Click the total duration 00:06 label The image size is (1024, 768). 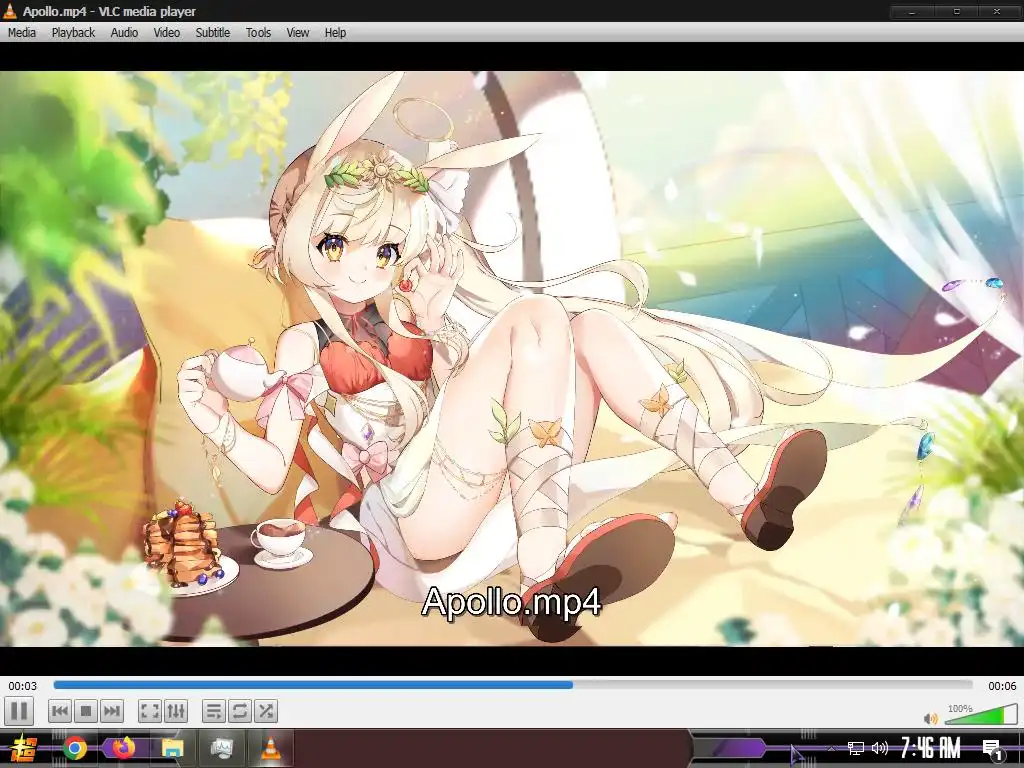pyautogui.click(x=1002, y=686)
